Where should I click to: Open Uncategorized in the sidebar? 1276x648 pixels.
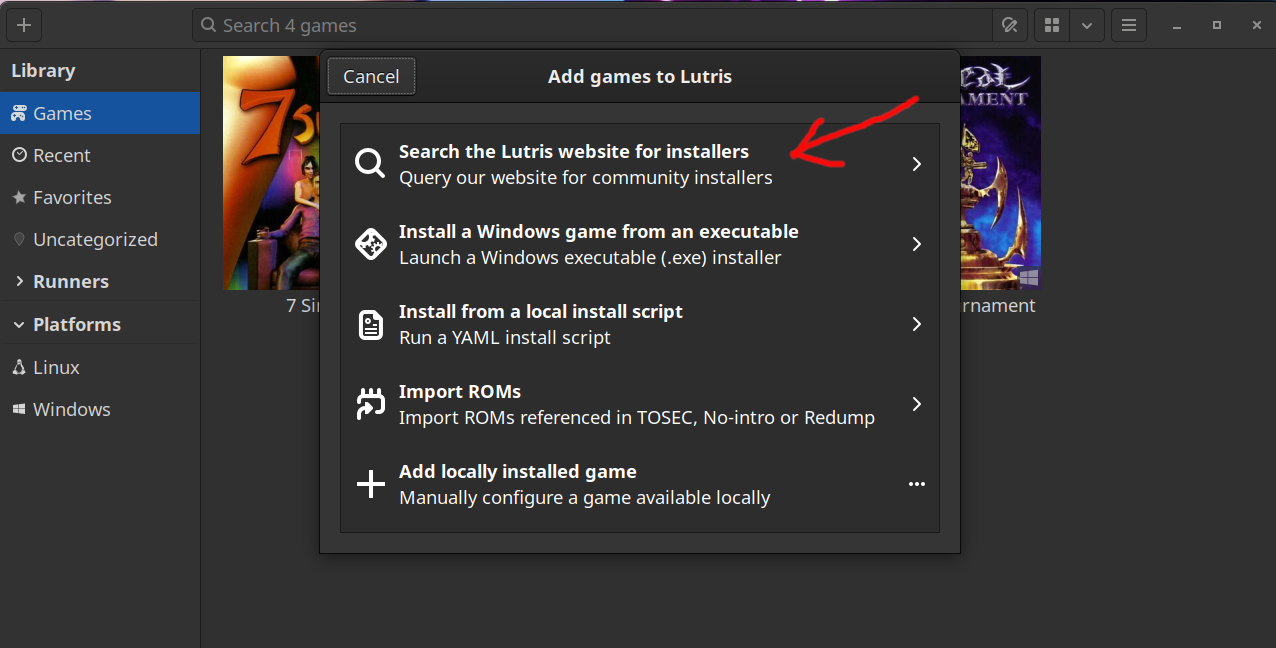(100, 239)
